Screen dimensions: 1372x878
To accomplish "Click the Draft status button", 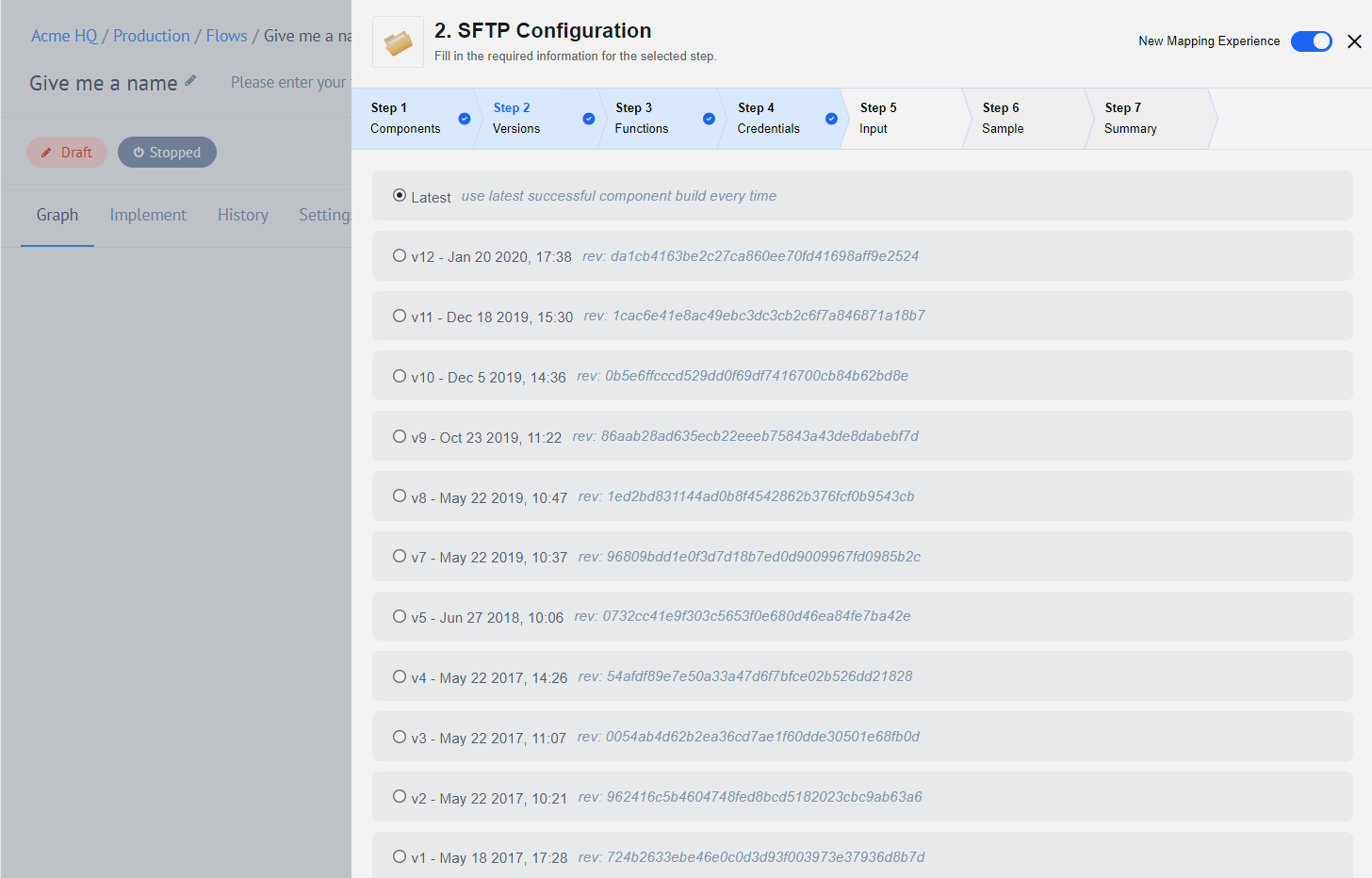I will 67,153.
